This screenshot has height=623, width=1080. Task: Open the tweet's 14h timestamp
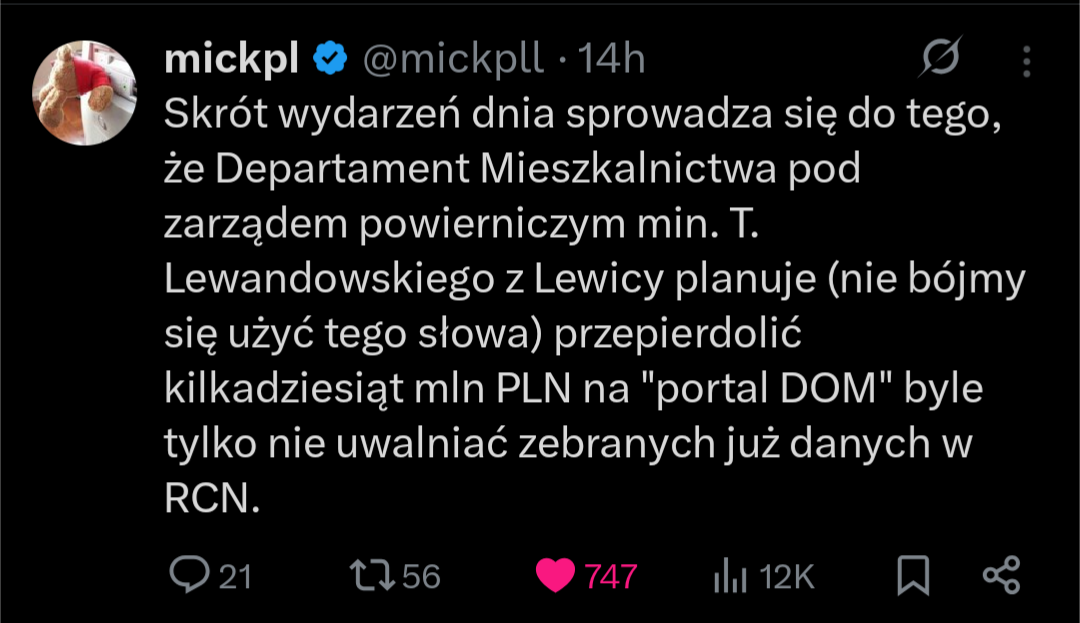tap(612, 60)
